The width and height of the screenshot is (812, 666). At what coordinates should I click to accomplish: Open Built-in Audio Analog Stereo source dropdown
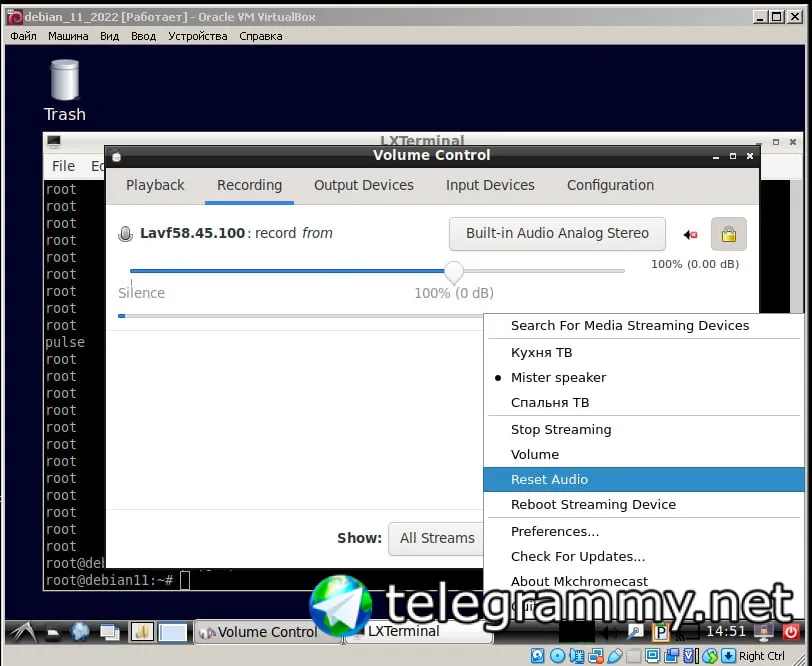(x=557, y=234)
